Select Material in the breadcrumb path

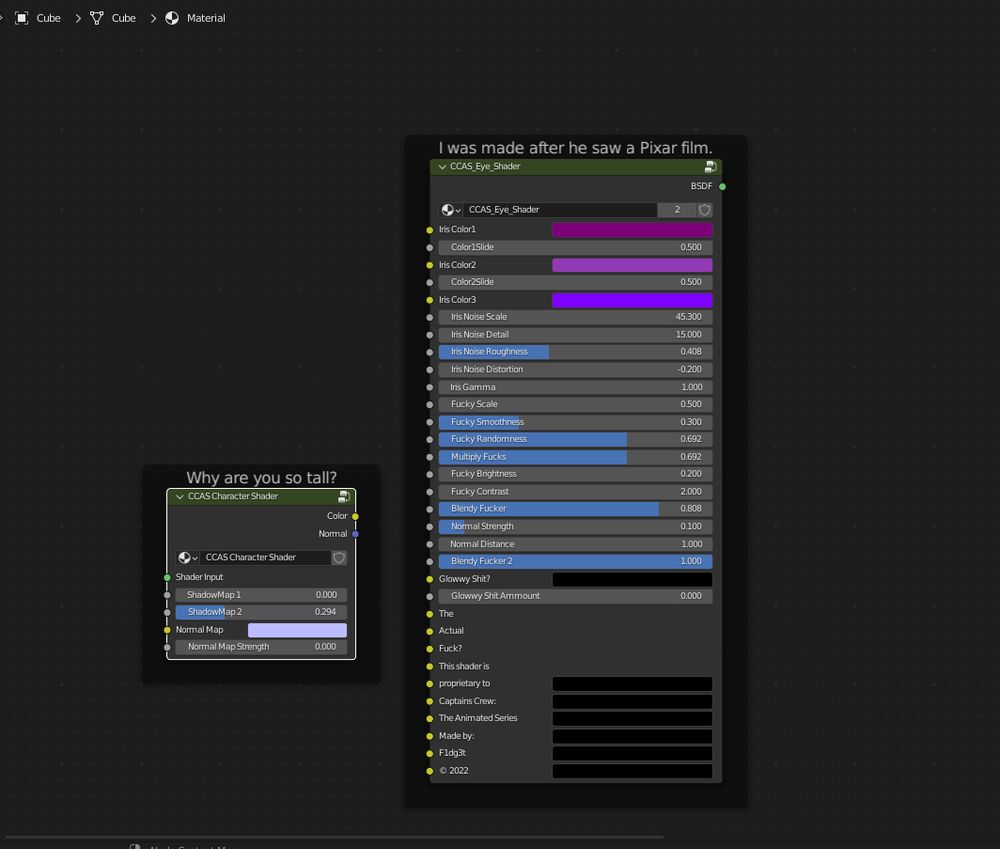point(205,17)
